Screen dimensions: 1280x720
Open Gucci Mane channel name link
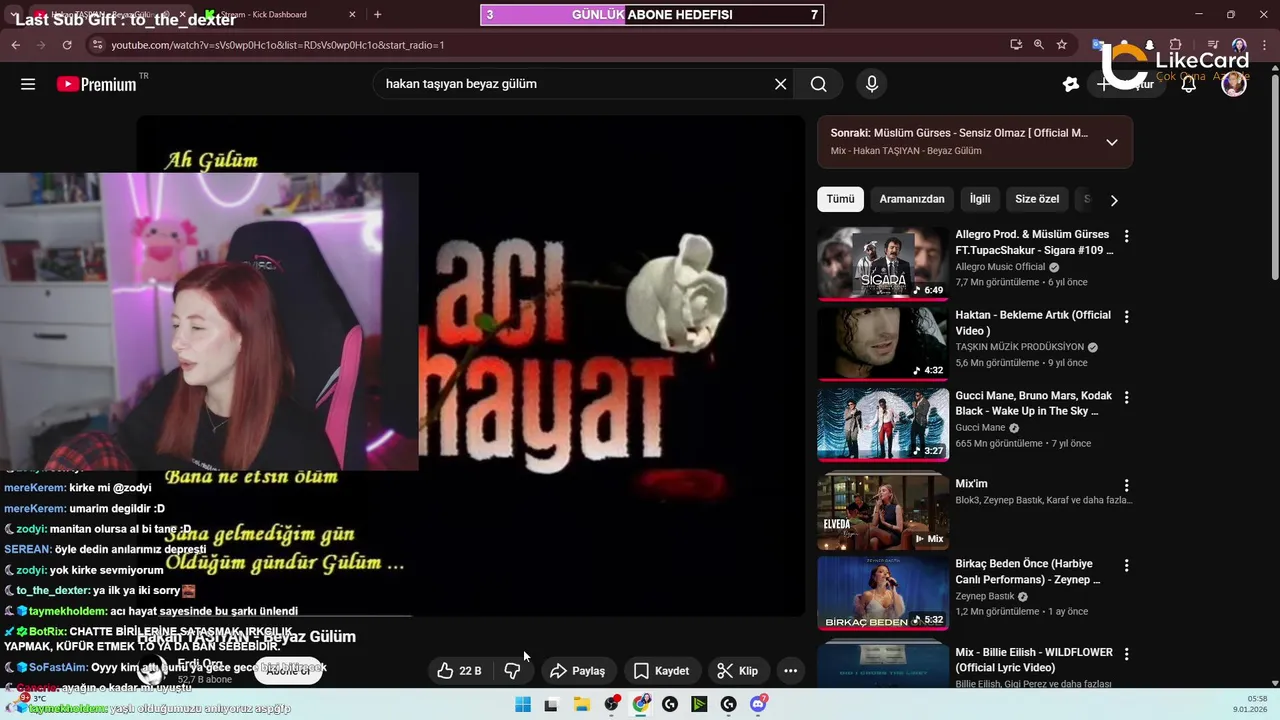(x=980, y=428)
